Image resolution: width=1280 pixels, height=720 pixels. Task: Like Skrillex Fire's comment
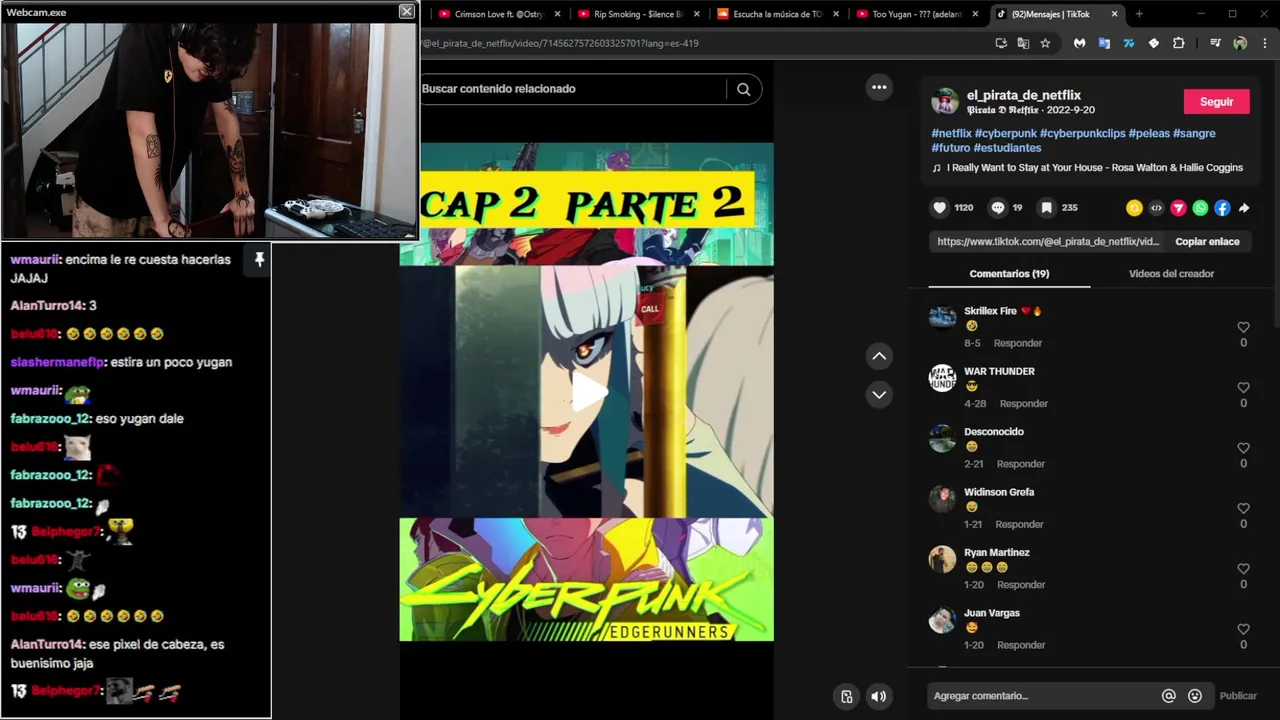pyautogui.click(x=1243, y=327)
